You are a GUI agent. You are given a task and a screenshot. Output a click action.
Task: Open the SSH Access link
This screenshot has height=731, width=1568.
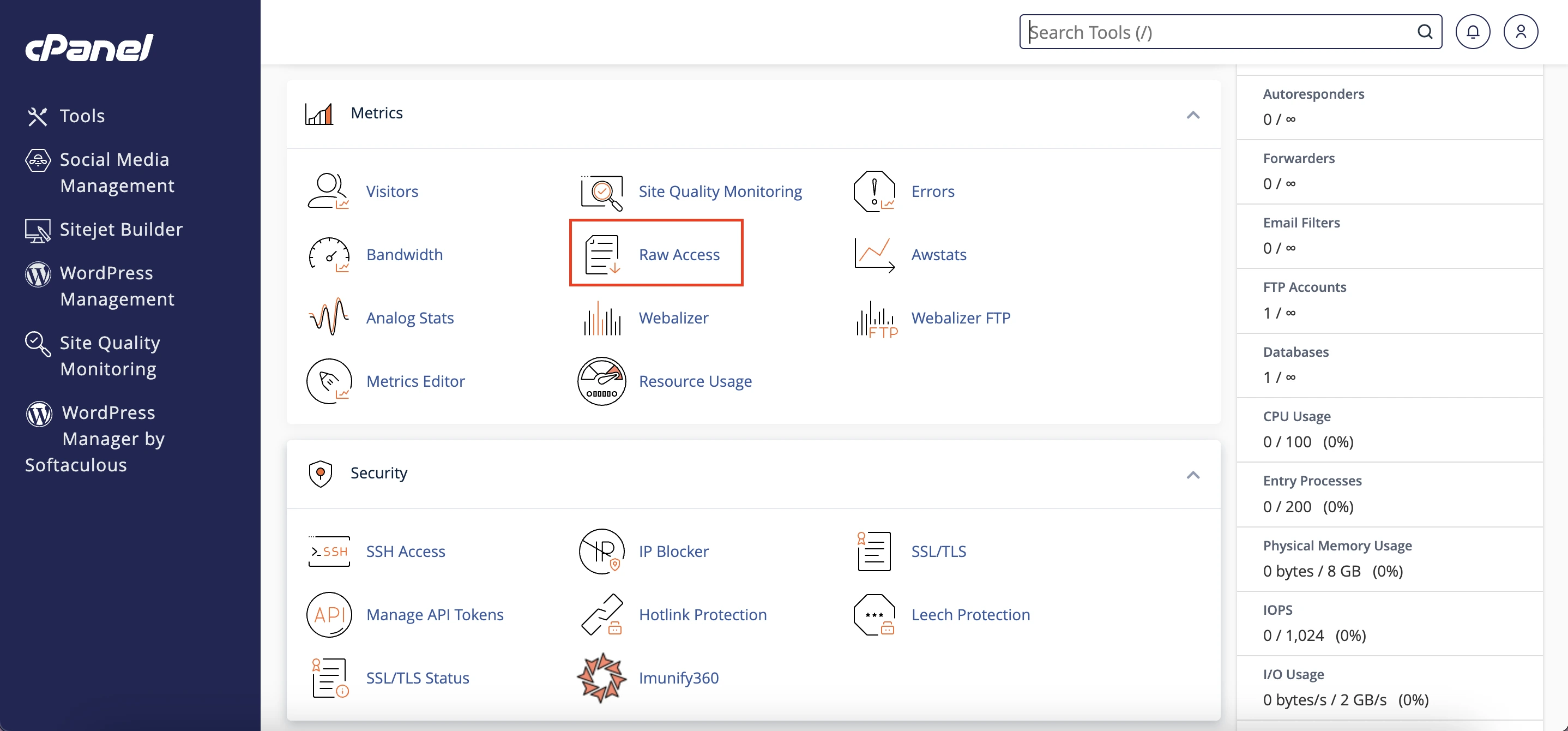[x=406, y=552]
